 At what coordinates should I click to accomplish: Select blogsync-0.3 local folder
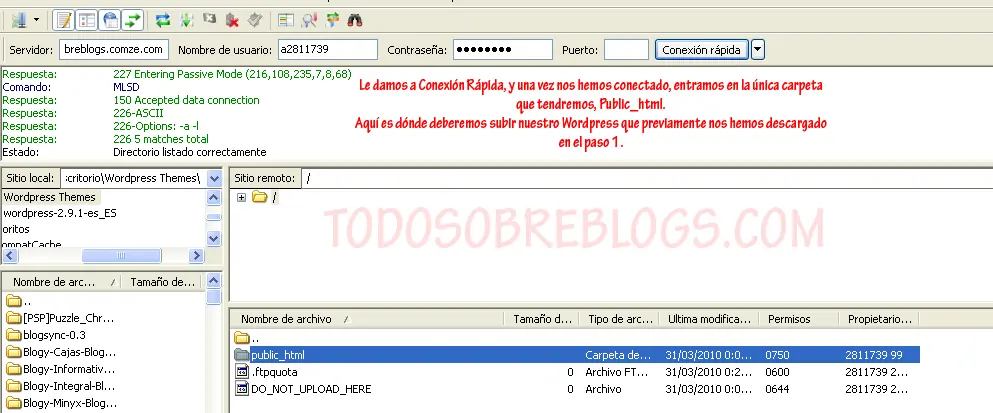46,334
